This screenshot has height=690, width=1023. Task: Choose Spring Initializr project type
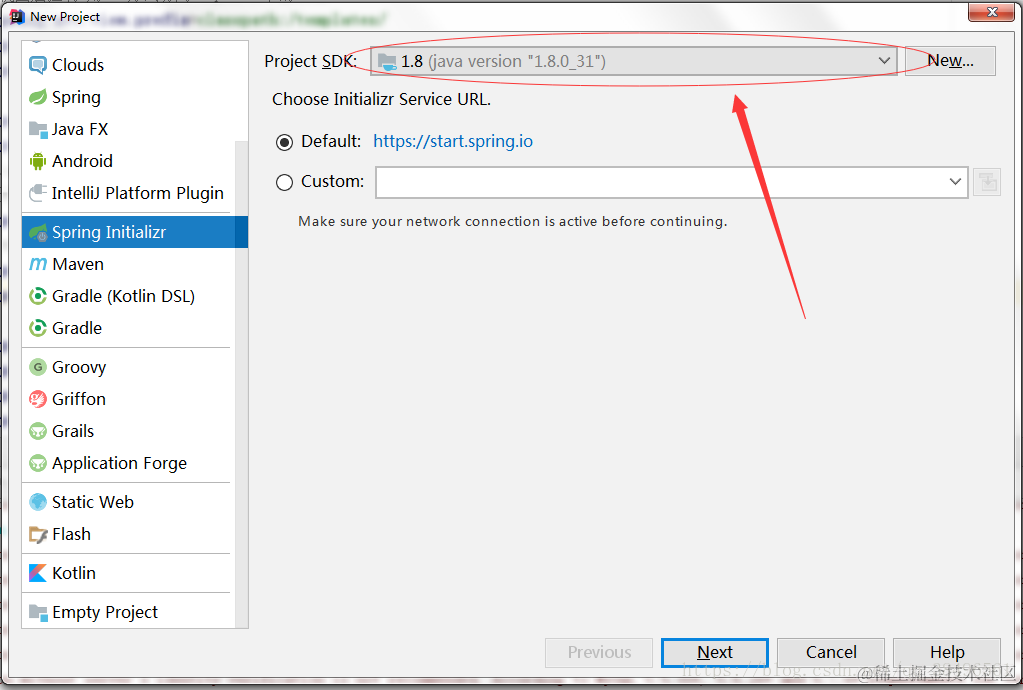pos(135,232)
